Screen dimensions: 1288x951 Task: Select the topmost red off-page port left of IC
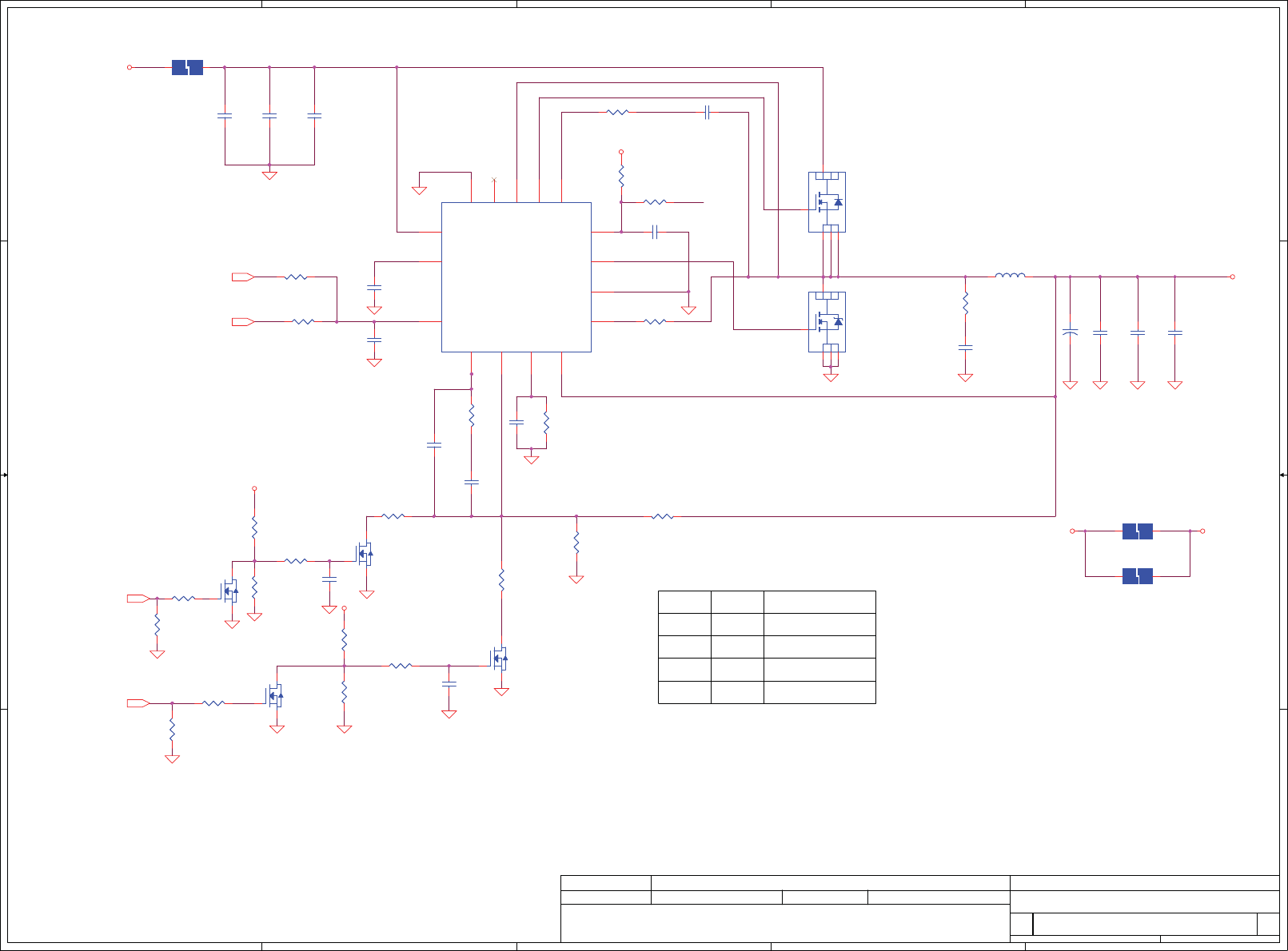(x=243, y=277)
